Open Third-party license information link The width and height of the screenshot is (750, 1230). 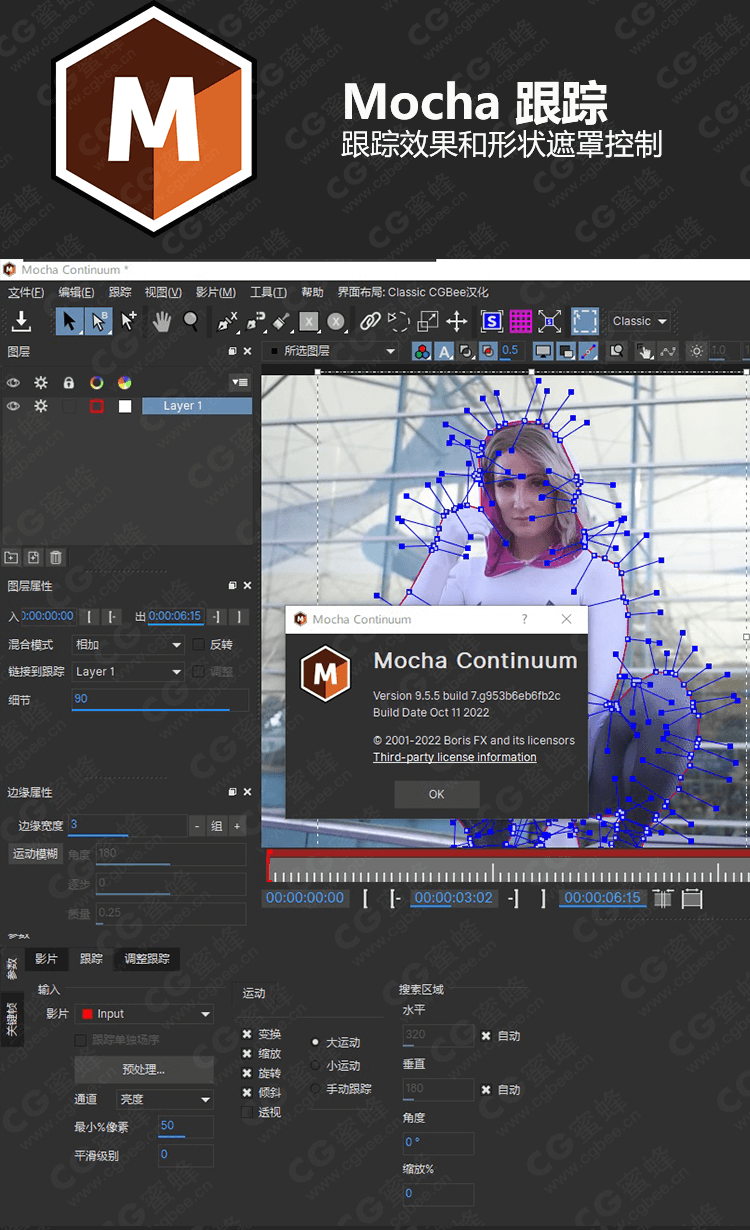[x=455, y=757]
